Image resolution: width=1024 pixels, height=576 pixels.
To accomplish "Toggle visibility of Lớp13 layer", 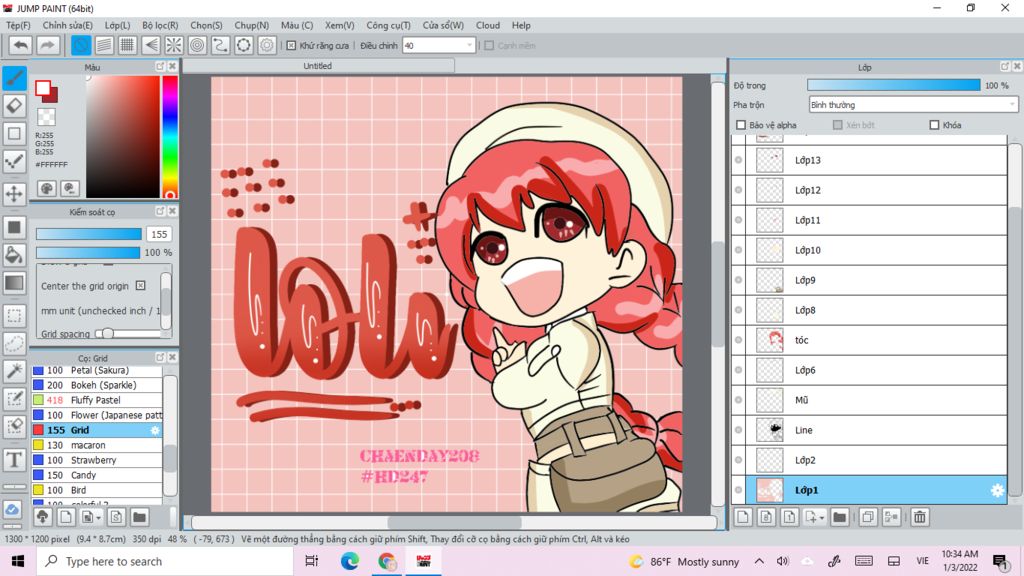I will [739, 160].
